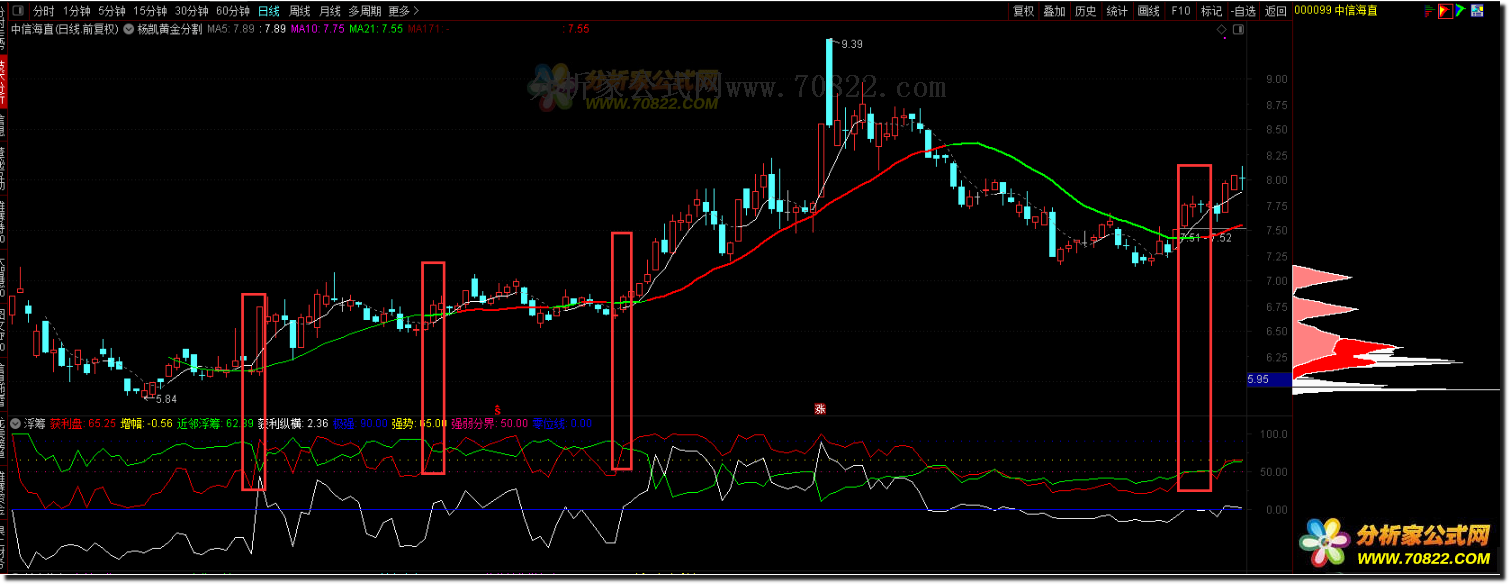Click the 零位线: 0.00 label
Screen dimensions: 1510x584
pyautogui.click(x=562, y=424)
